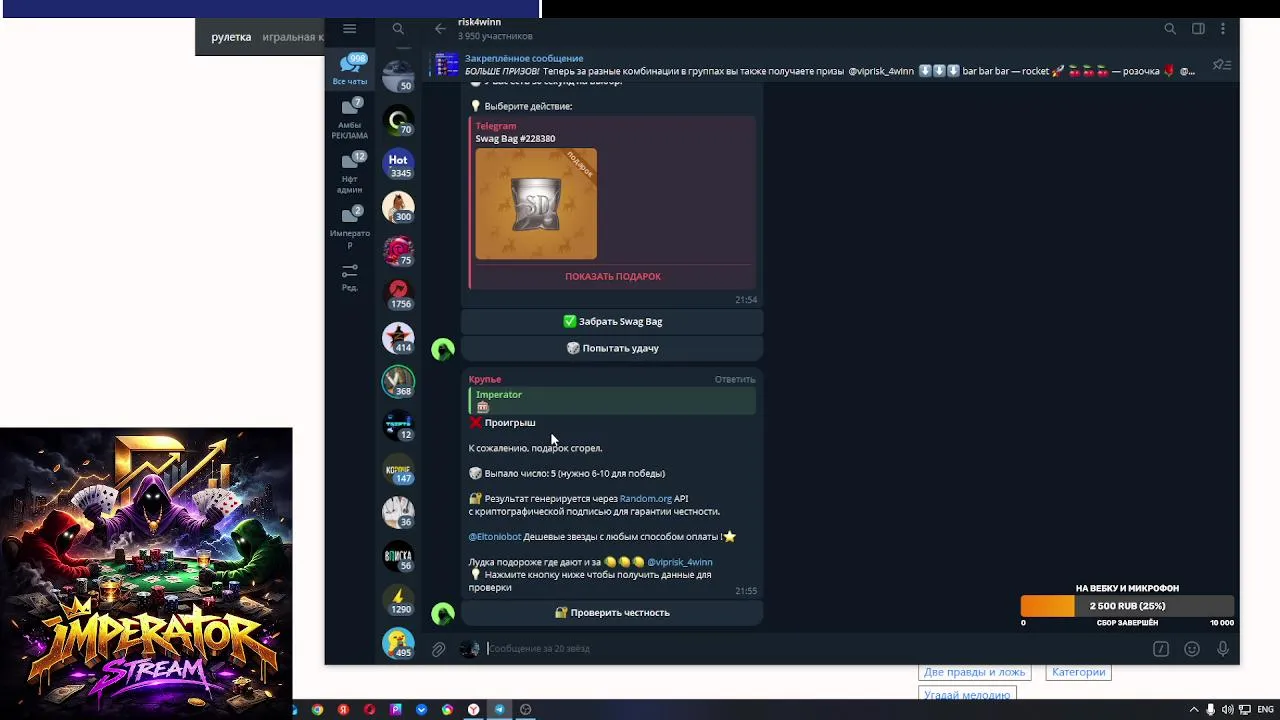
Task: Open chat with 50 unread badge
Action: point(398,76)
